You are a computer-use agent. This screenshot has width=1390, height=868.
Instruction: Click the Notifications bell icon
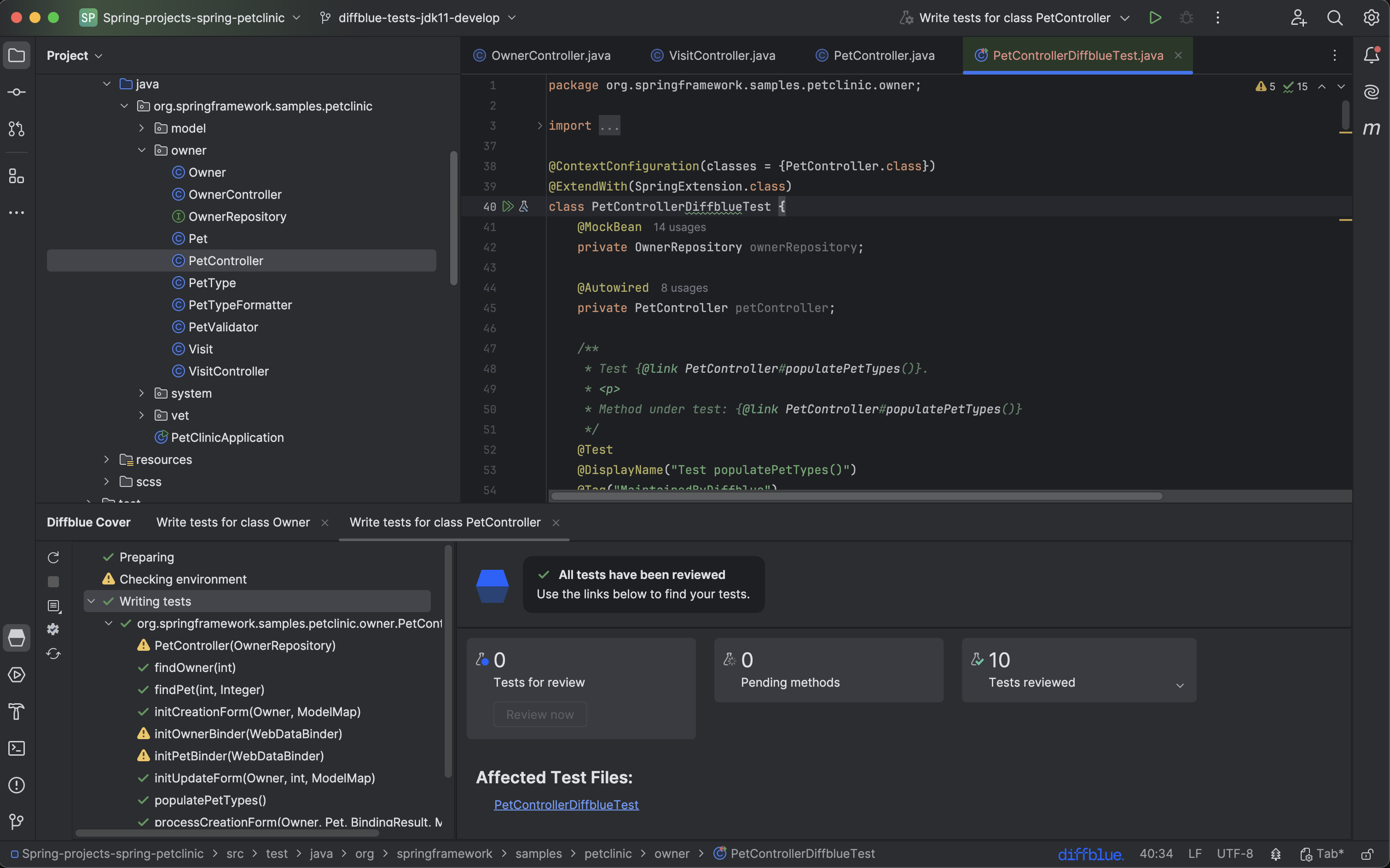[x=1371, y=55]
